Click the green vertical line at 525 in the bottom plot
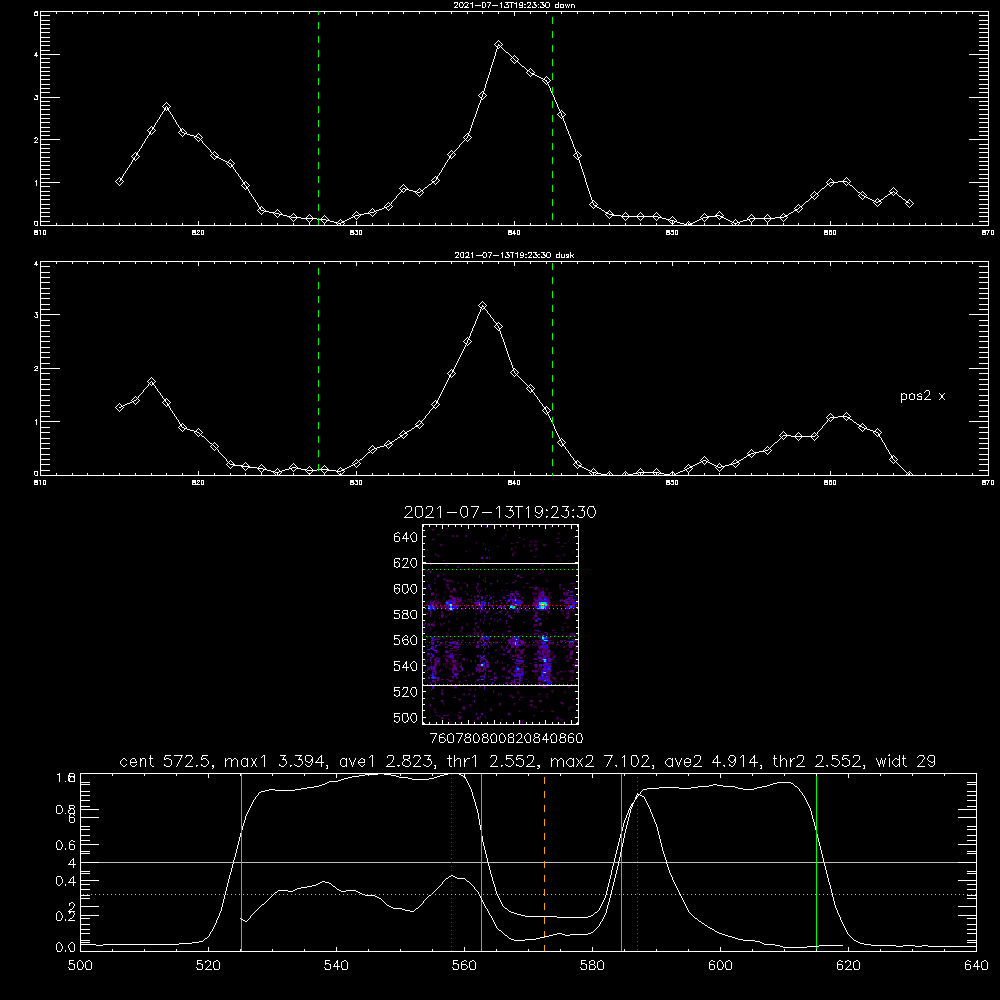This screenshot has height=1000, width=1000. point(241,862)
